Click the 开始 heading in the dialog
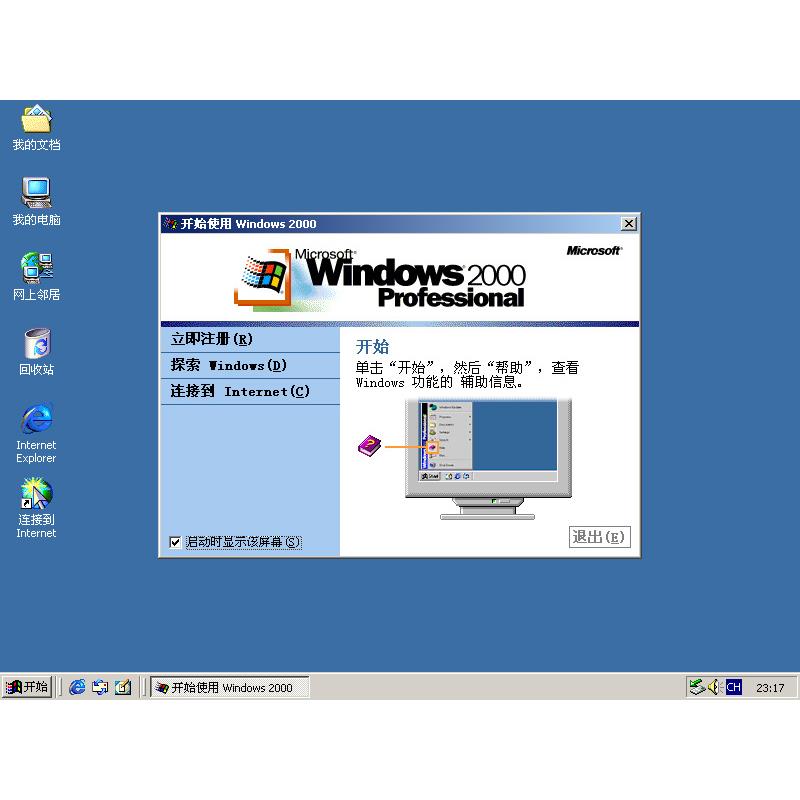The image size is (800, 800). click(x=372, y=347)
